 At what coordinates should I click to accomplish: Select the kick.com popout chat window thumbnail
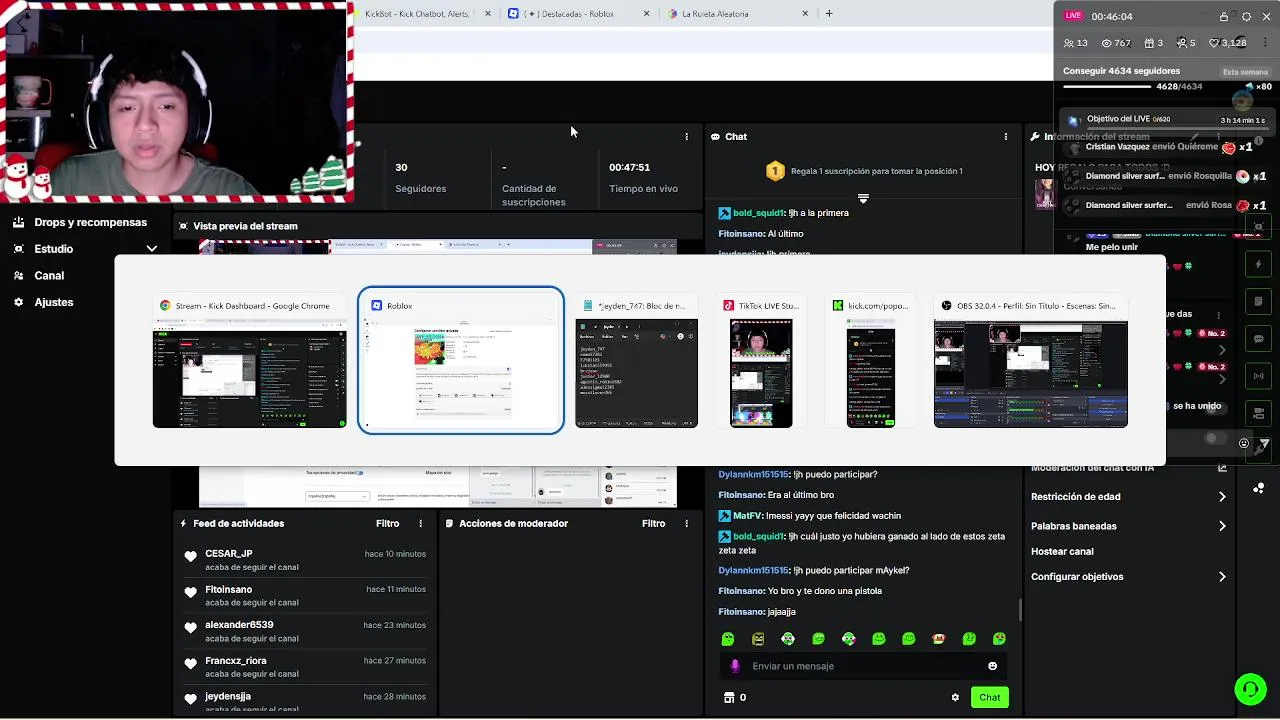tap(870, 363)
